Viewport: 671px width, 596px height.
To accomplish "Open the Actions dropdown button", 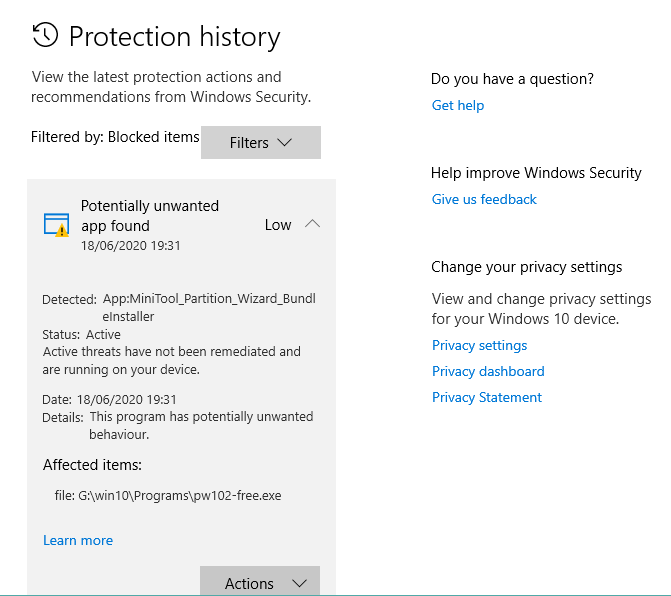I will pyautogui.click(x=260, y=583).
